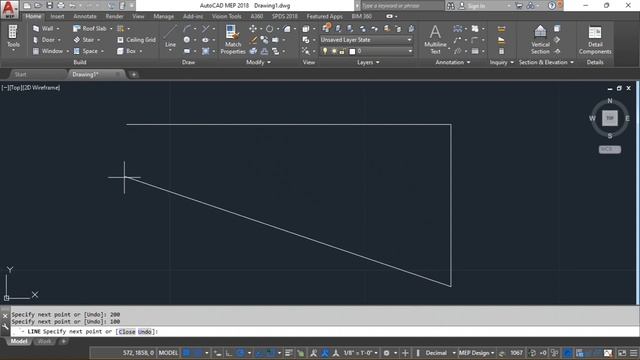Click the layer color swatch
Screen dimensions: 640x360
tap(352, 51)
